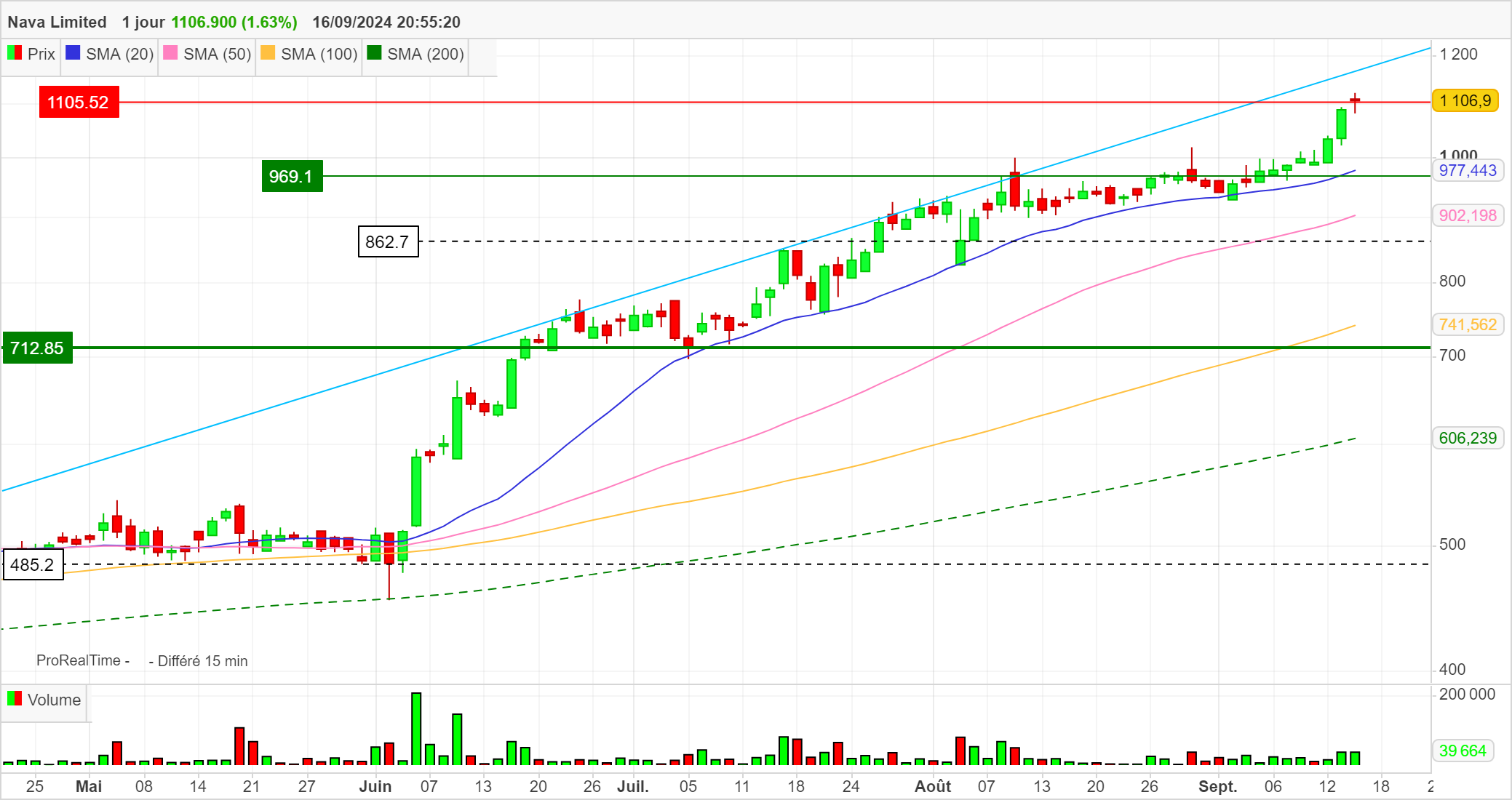The width and height of the screenshot is (1512, 800).
Task: Click the ProRealTime attribution text
Action: (x=79, y=660)
